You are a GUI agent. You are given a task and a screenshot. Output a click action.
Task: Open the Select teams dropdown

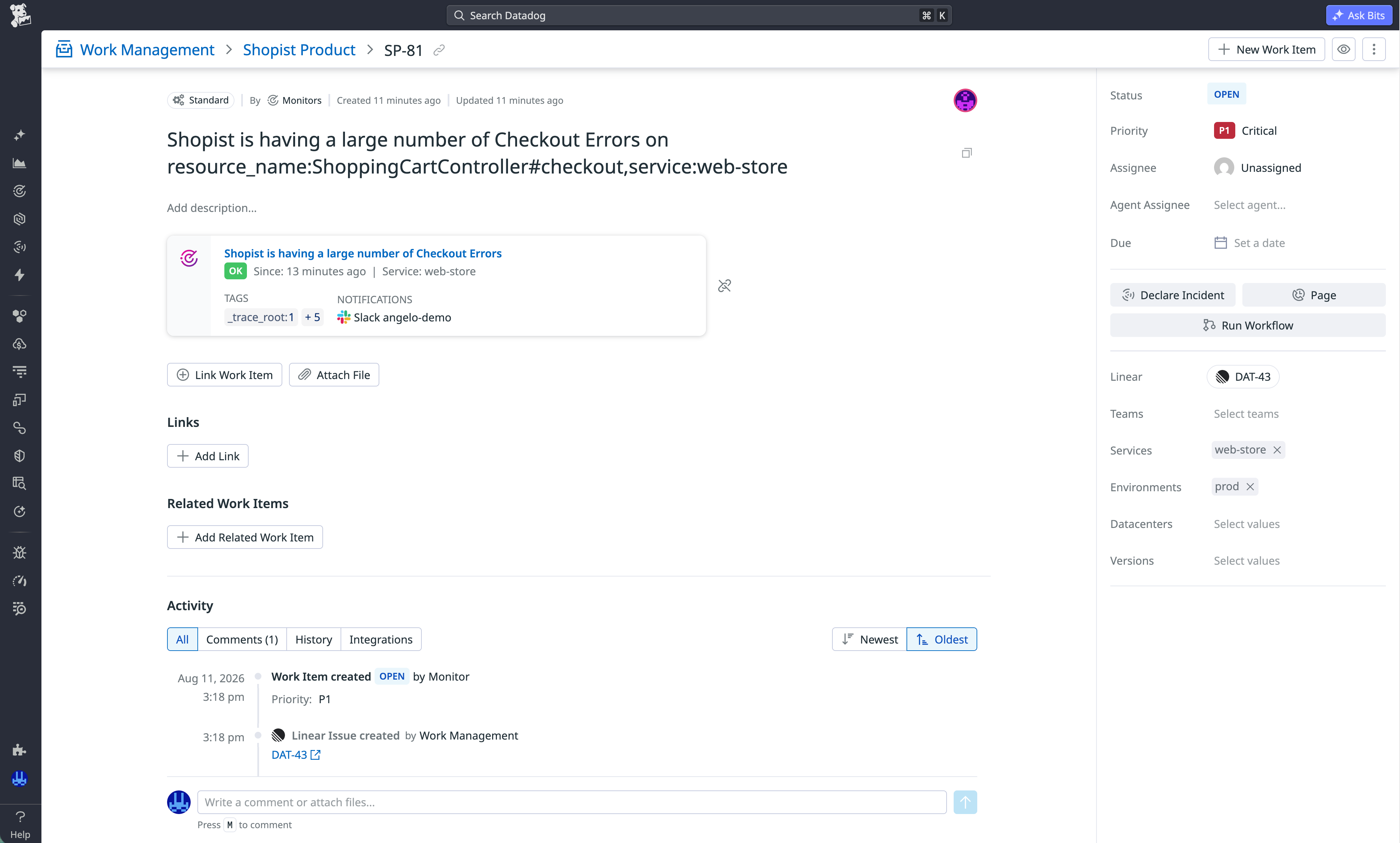click(x=1246, y=413)
